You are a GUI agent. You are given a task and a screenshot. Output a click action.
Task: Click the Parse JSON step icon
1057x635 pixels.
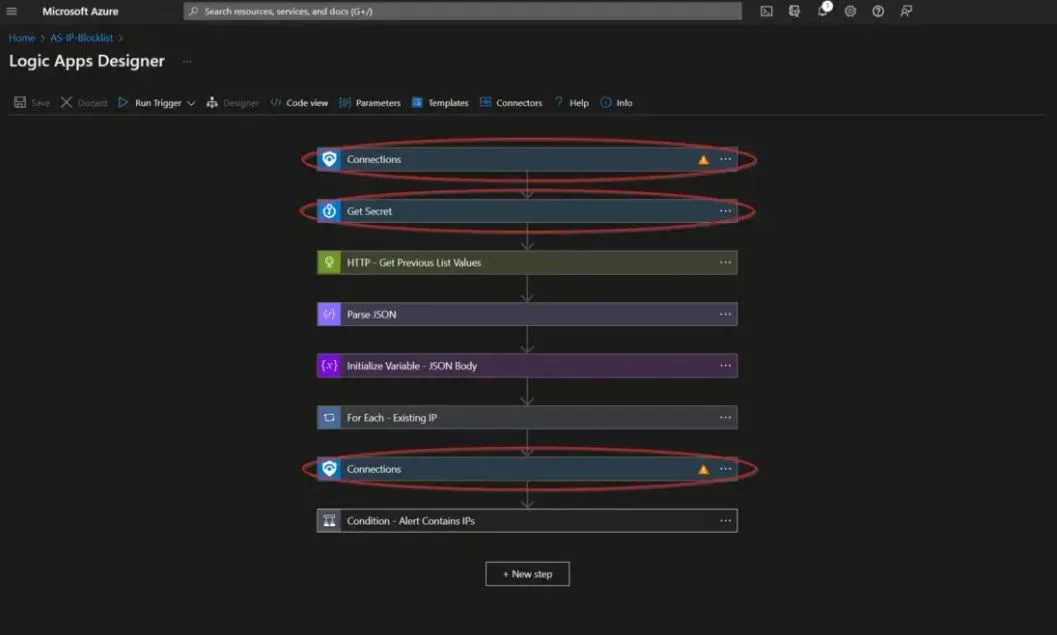coord(329,313)
